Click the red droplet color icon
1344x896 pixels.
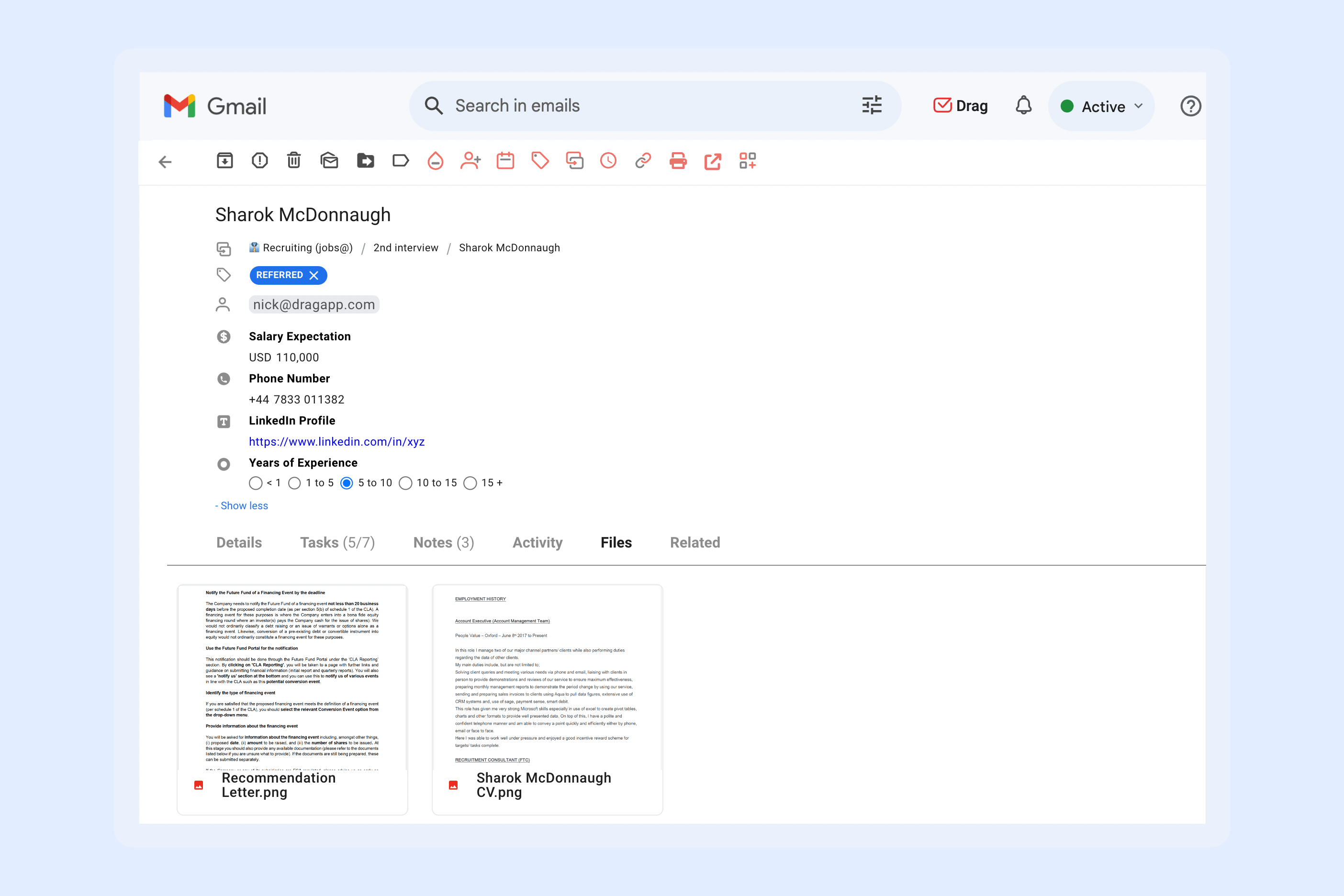436,161
